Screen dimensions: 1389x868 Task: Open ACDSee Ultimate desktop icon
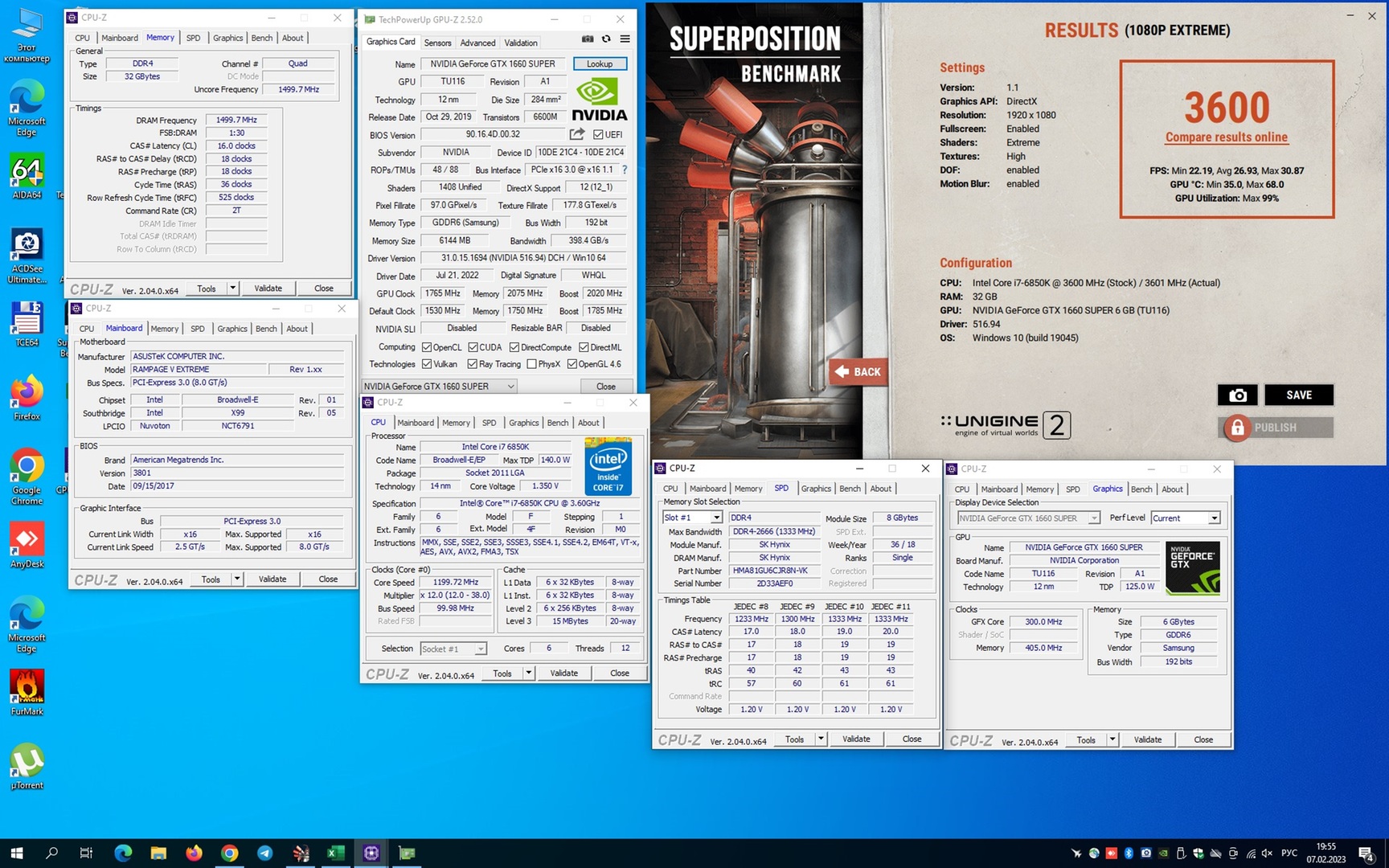click(x=27, y=256)
